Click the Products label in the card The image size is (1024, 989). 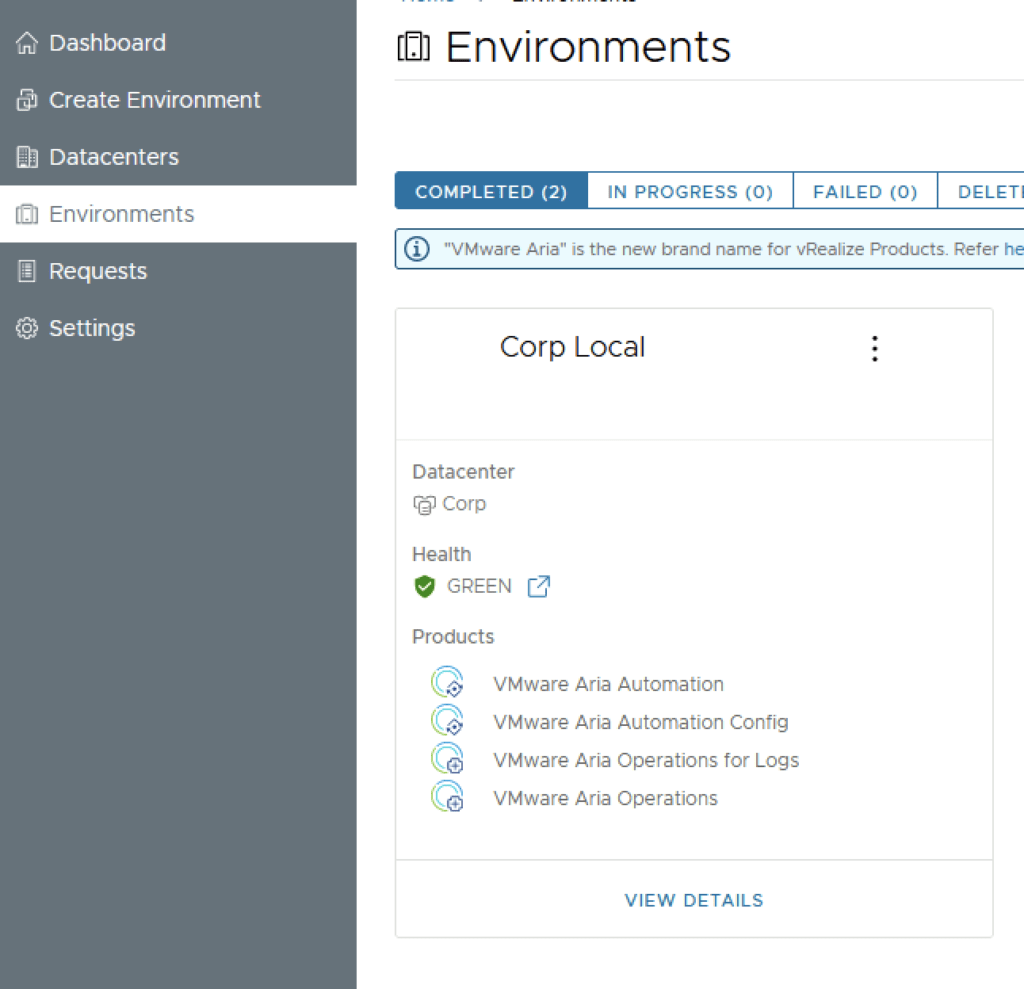[x=453, y=636]
